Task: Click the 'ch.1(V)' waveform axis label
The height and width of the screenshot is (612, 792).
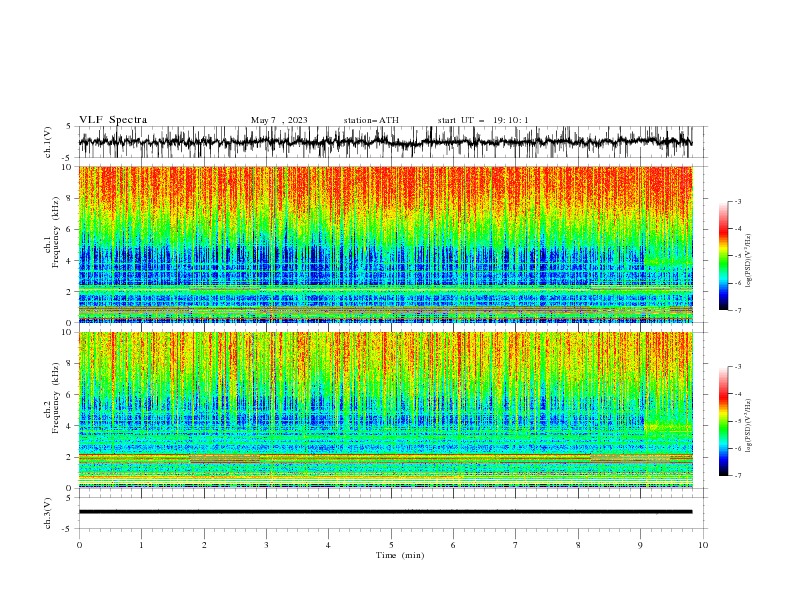Action: [48, 142]
